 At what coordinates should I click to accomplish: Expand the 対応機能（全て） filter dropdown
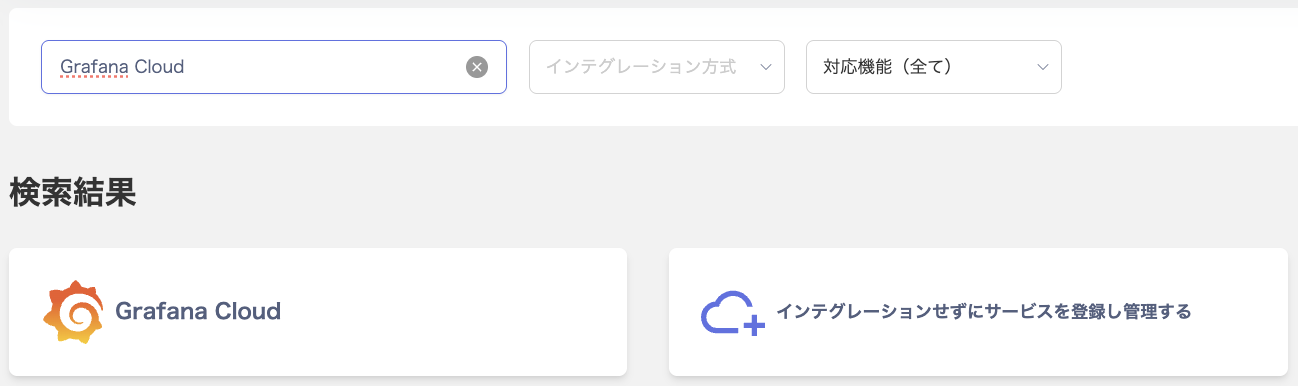coord(934,67)
